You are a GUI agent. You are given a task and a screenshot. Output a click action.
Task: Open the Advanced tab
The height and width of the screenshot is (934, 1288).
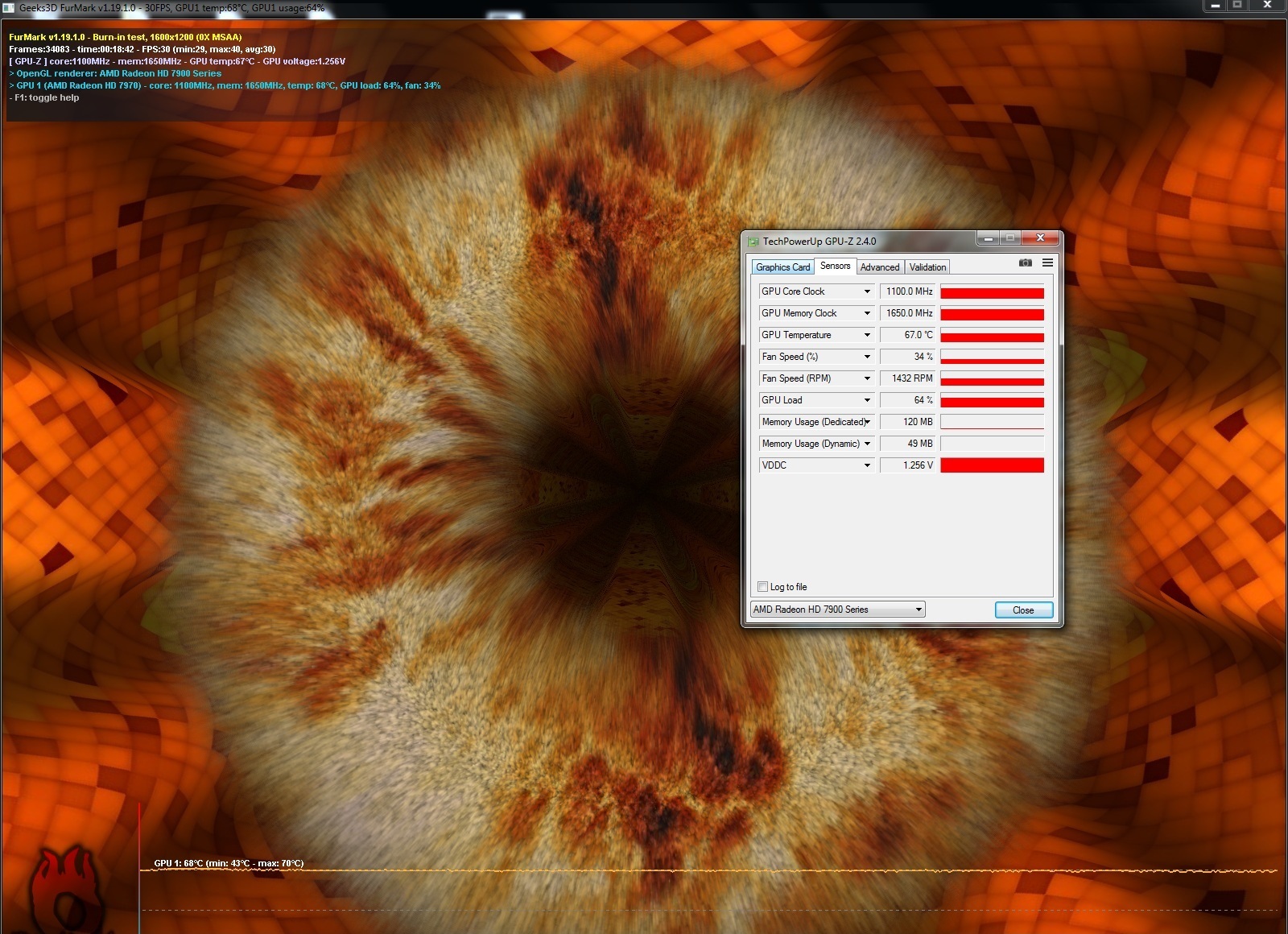(x=879, y=267)
